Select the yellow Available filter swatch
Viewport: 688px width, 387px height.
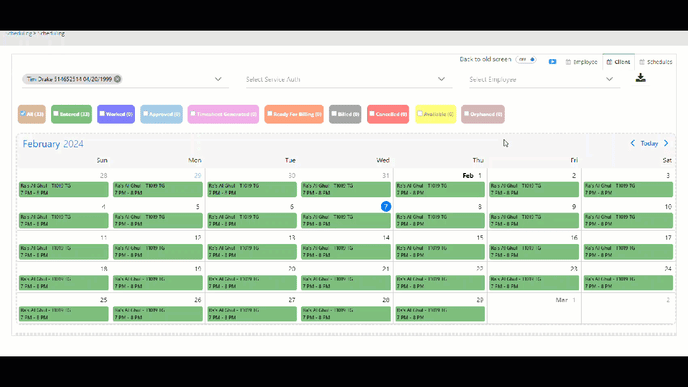[x=436, y=114]
